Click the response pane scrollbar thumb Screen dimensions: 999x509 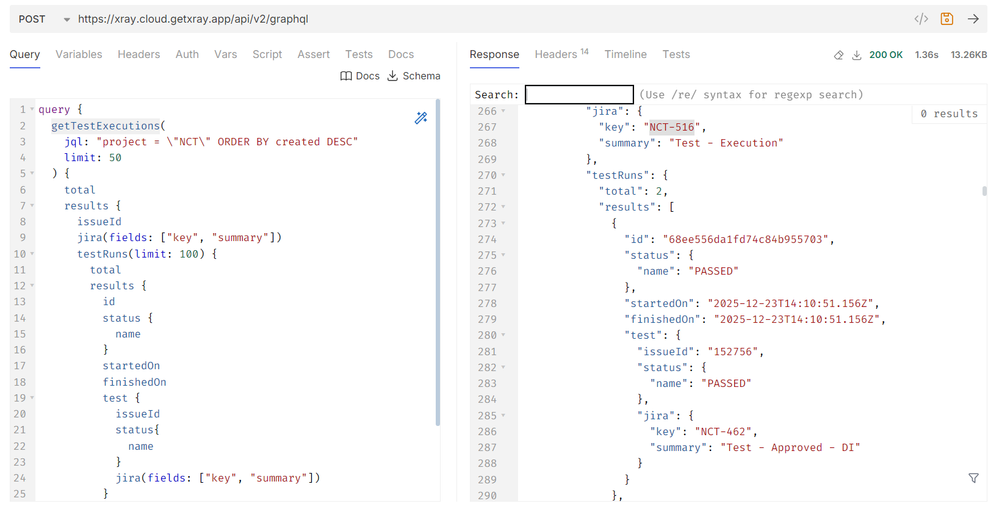coord(984,191)
